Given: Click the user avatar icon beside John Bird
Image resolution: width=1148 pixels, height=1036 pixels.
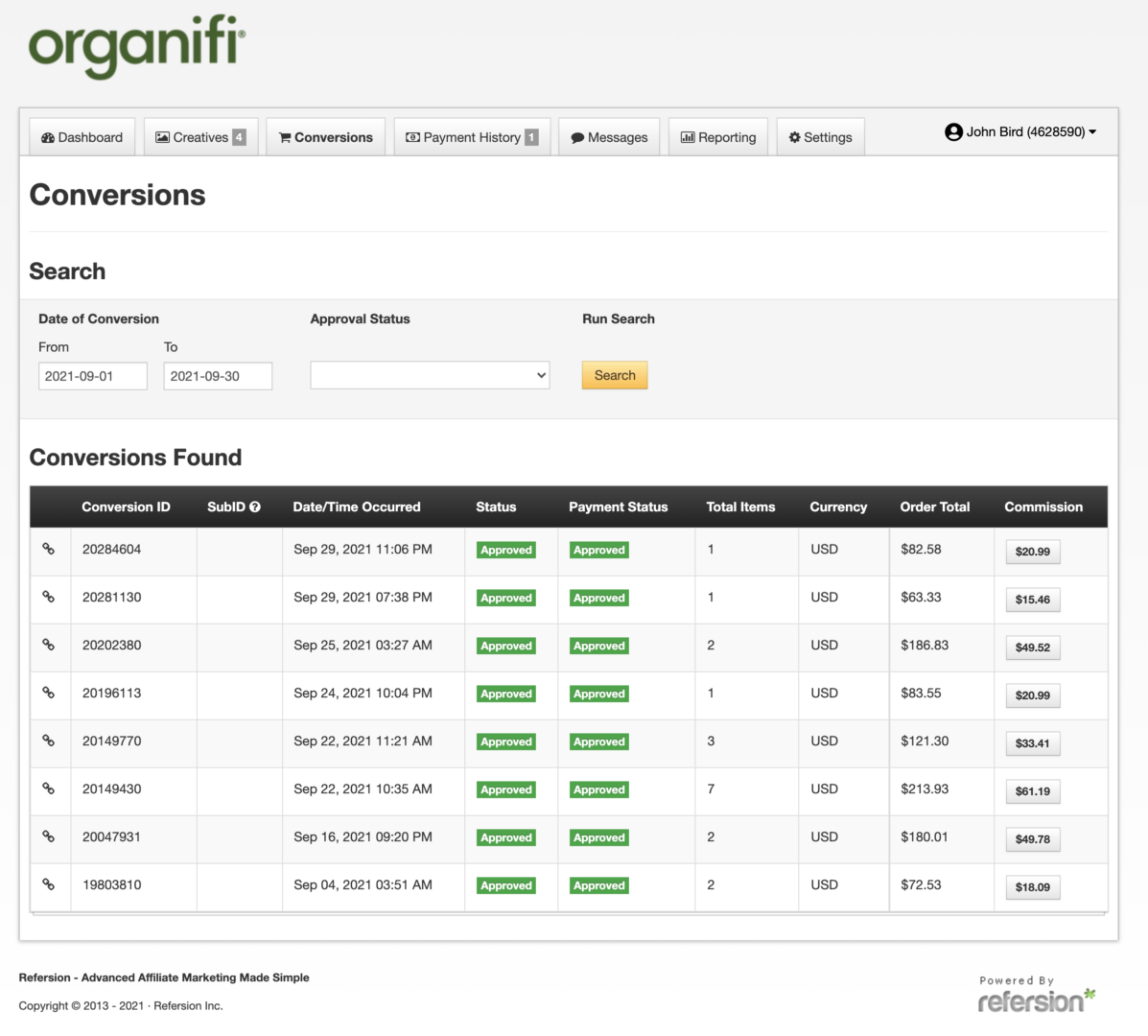Looking at the screenshot, I should 953,131.
